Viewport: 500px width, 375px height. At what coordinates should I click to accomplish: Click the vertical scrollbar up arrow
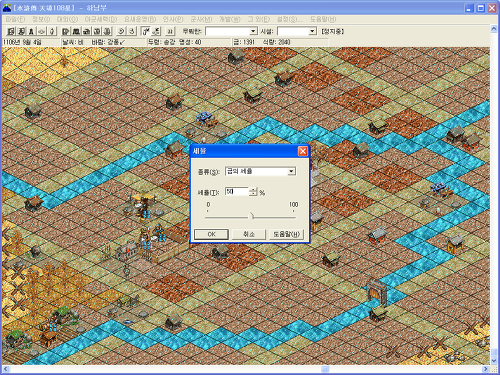click(494, 29)
